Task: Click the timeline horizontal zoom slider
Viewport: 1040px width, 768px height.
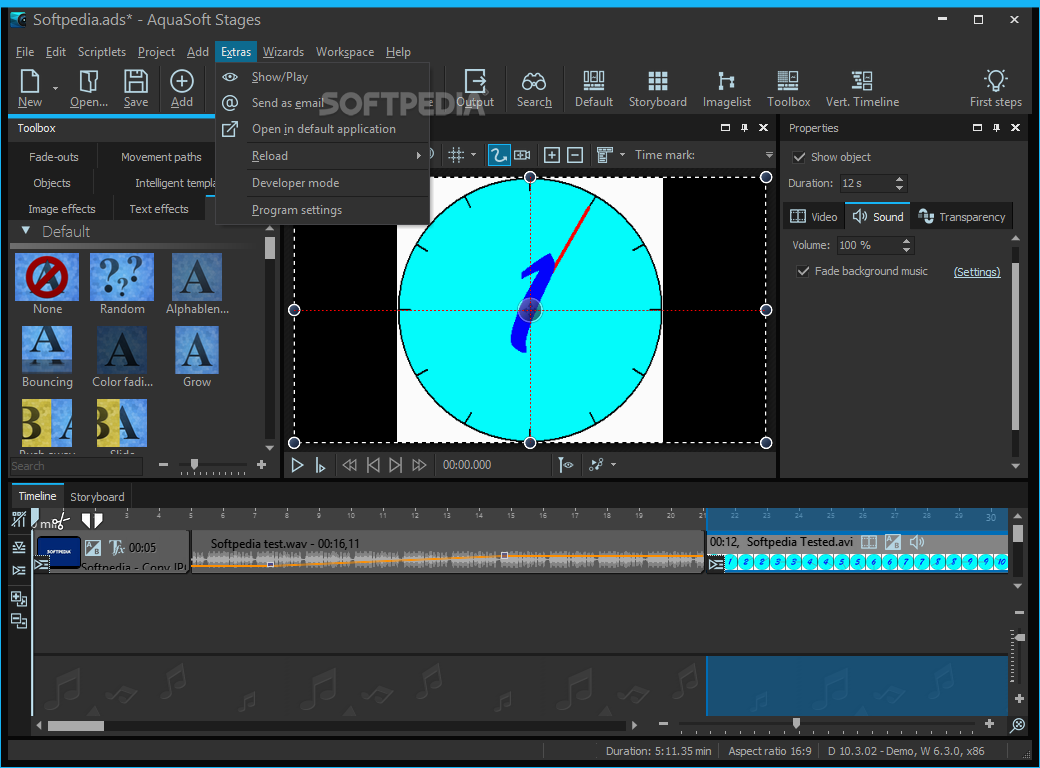Action: (796, 724)
